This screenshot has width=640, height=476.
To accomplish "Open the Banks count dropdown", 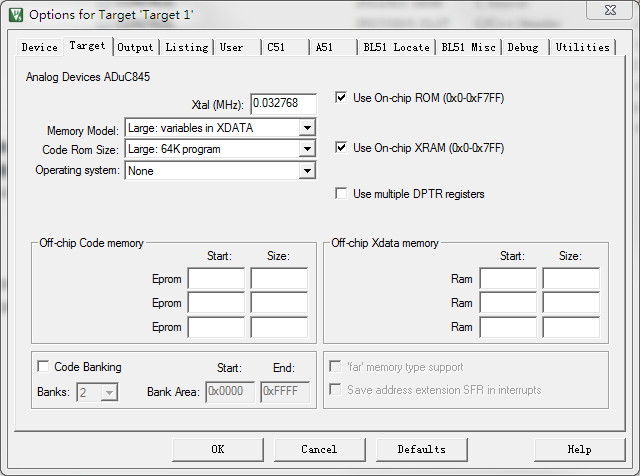I will pyautogui.click(x=109, y=392).
